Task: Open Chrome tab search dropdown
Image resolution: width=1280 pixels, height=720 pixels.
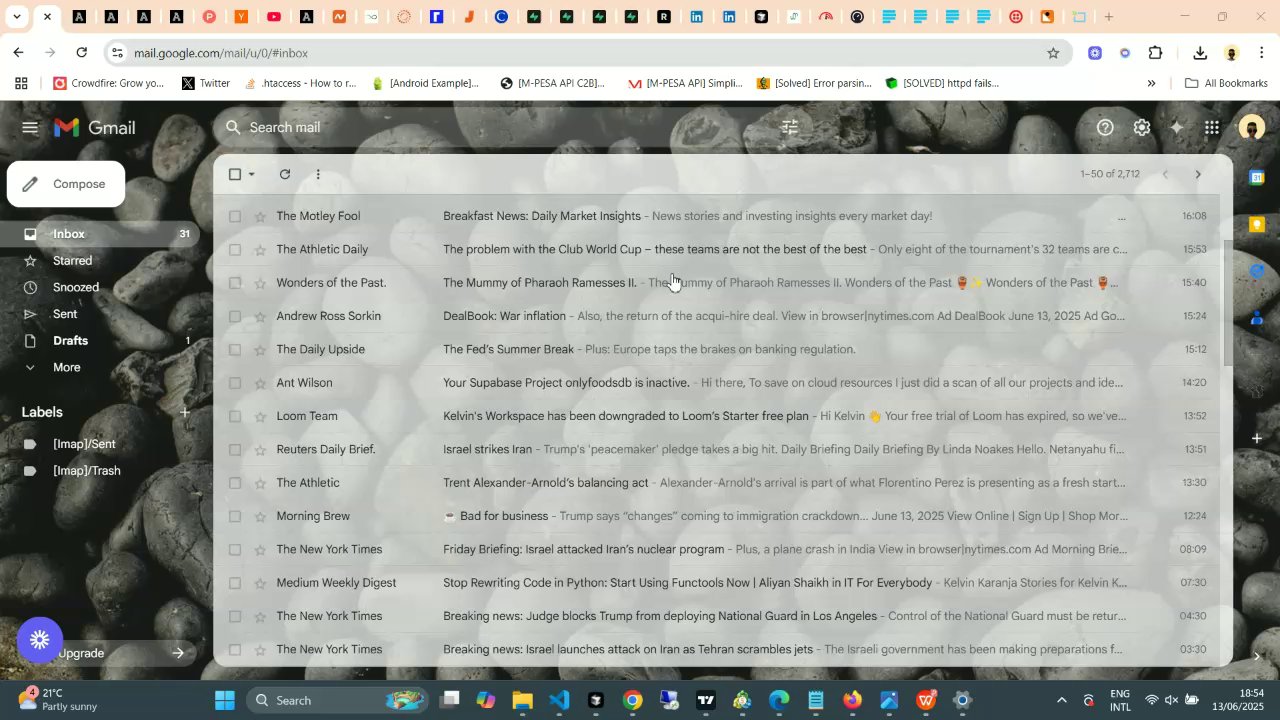Action: coord(16,17)
